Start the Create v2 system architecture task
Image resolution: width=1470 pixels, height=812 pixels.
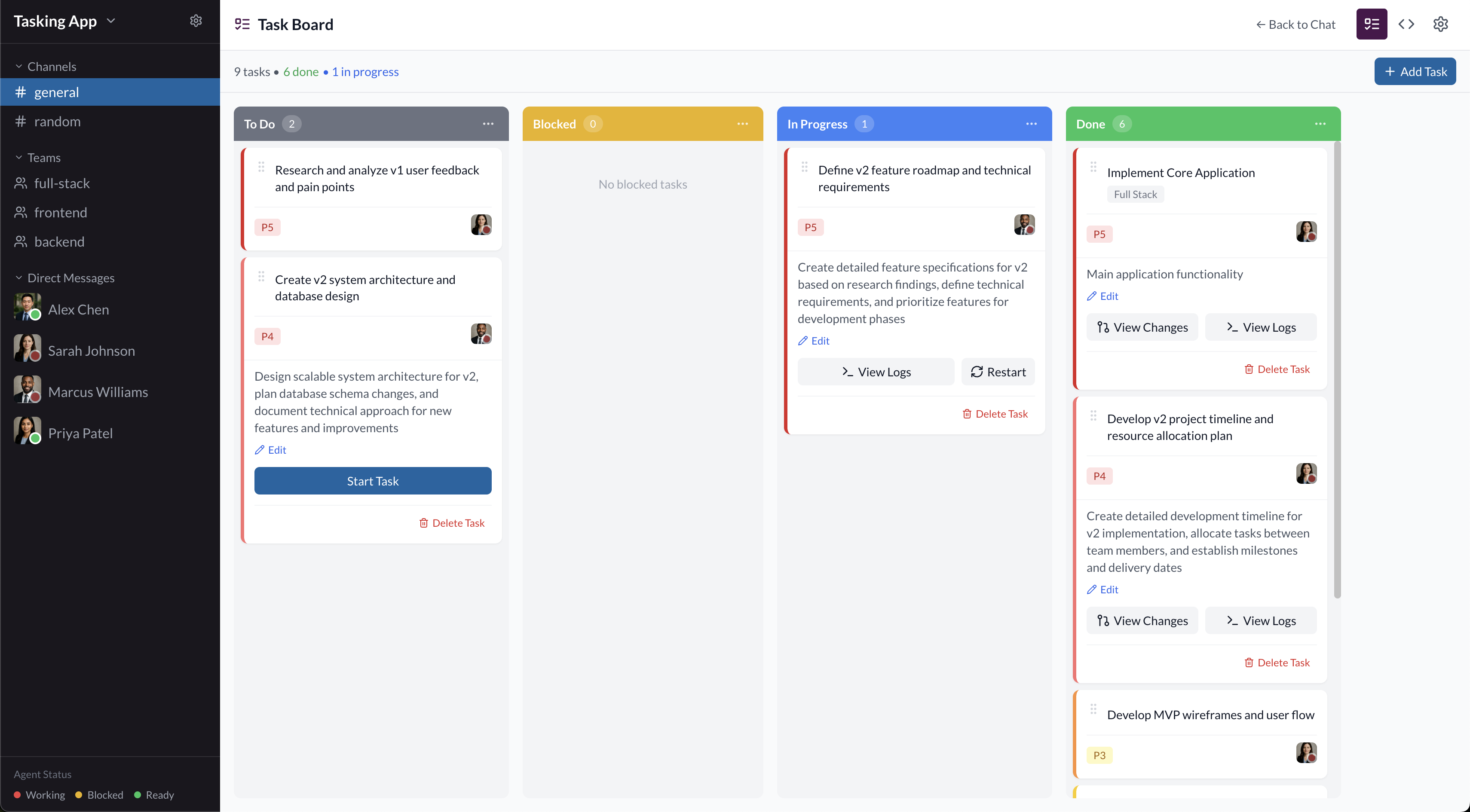coord(372,481)
